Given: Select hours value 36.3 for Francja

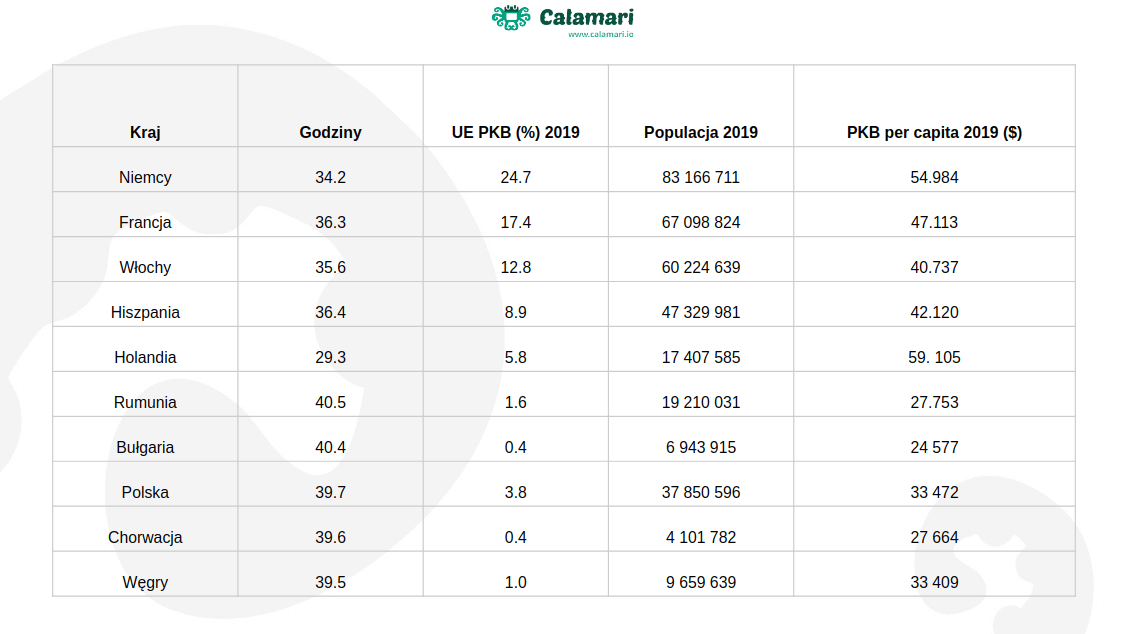Looking at the screenshot, I should coord(330,222).
